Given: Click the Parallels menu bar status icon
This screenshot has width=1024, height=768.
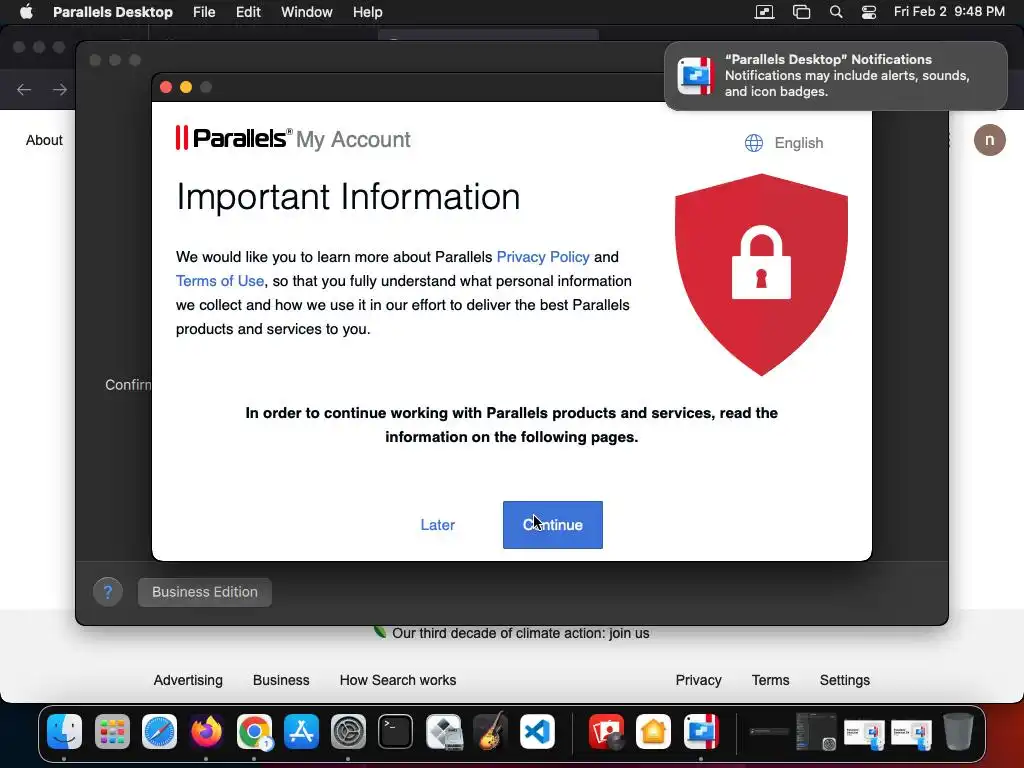Looking at the screenshot, I should click(764, 12).
